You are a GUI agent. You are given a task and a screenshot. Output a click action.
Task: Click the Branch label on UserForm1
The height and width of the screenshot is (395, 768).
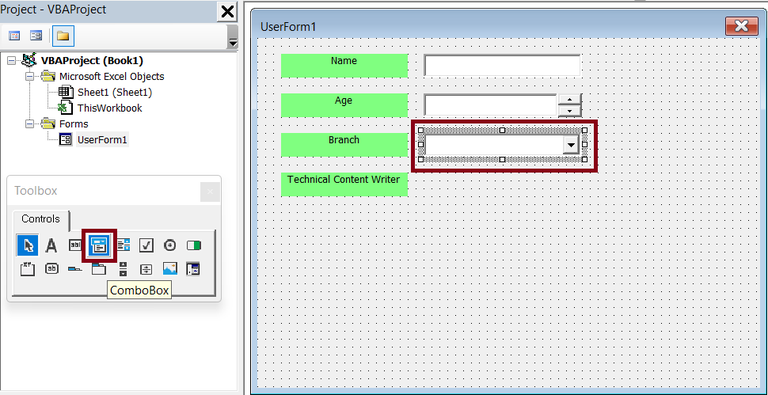[344, 145]
